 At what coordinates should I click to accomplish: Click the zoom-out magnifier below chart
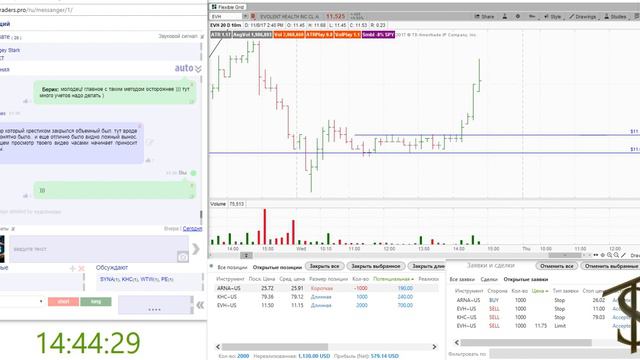(x=616, y=255)
